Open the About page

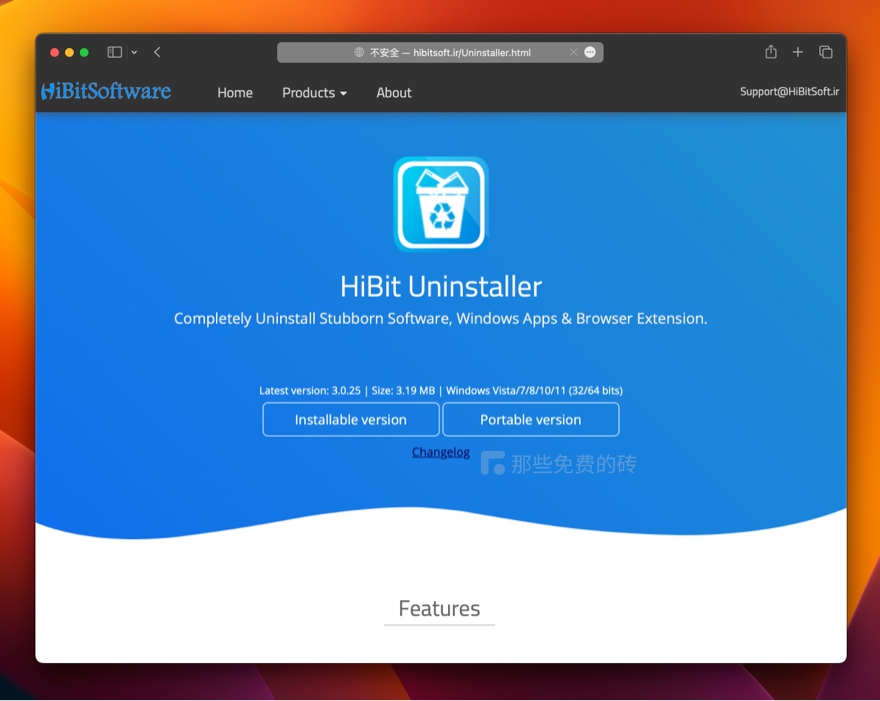click(394, 93)
